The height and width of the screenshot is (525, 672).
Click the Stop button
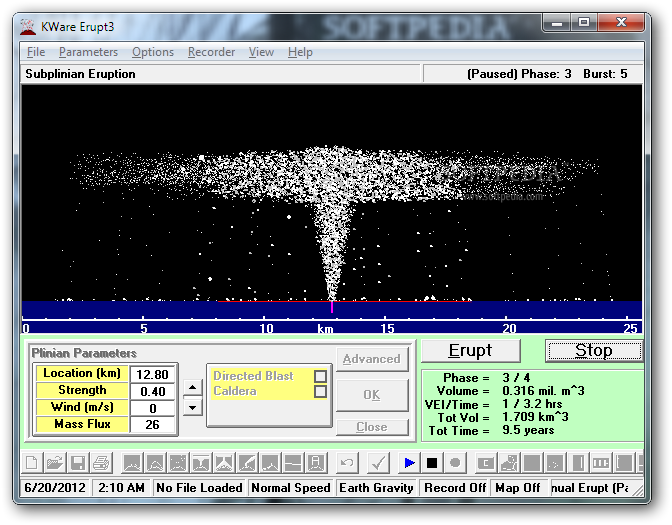[594, 351]
